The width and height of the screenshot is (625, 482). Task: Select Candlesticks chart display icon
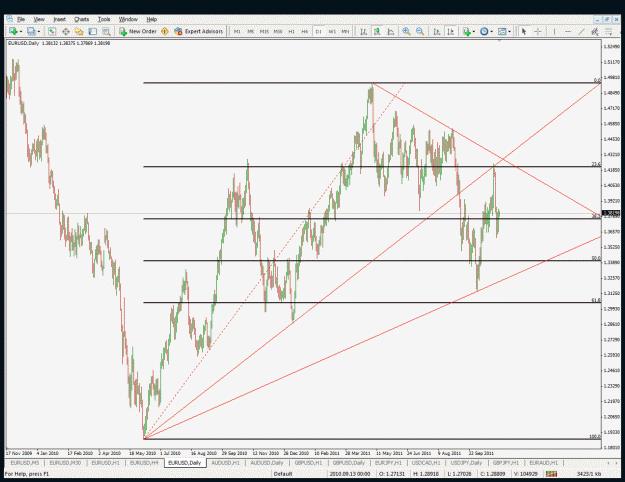pyautogui.click(x=377, y=31)
